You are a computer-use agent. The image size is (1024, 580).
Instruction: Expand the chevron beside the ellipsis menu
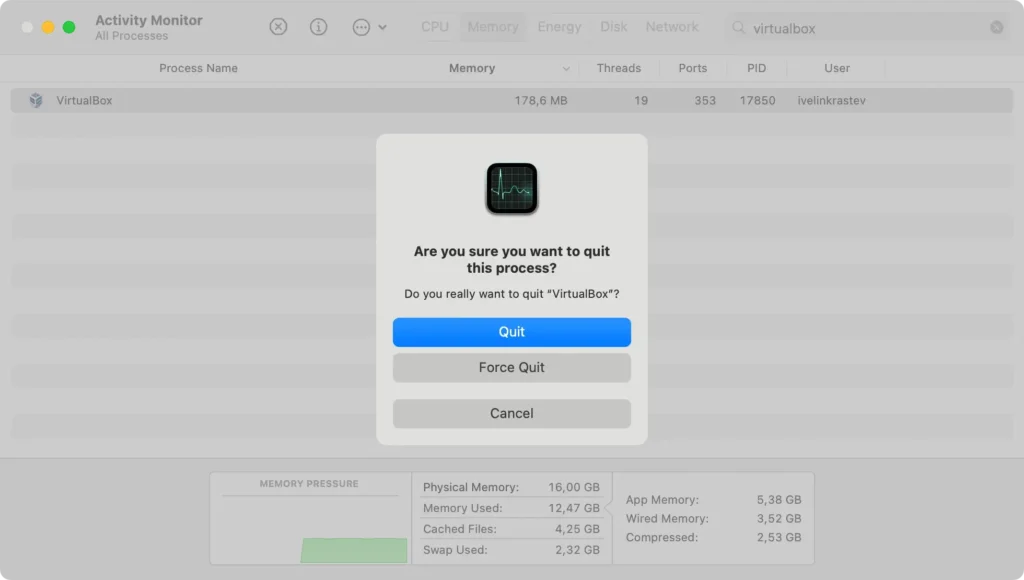tap(382, 27)
